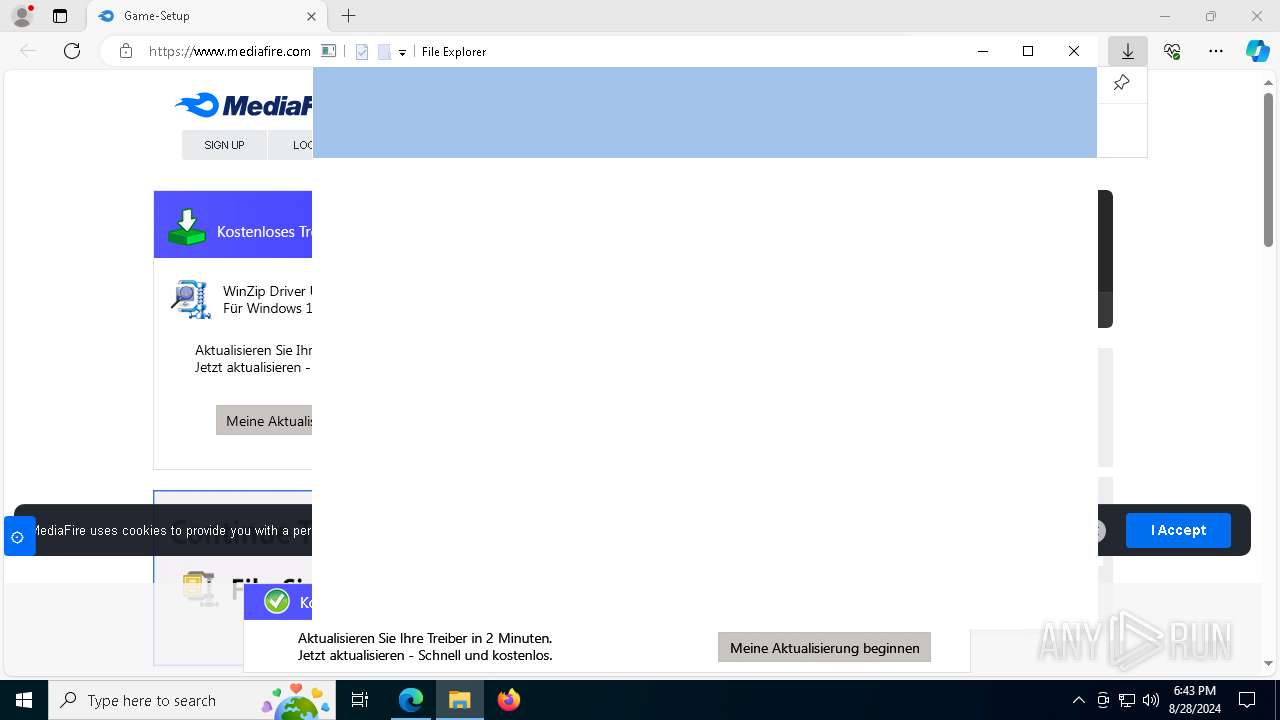Launch Copilot from the Edge toolbar

1257,51
